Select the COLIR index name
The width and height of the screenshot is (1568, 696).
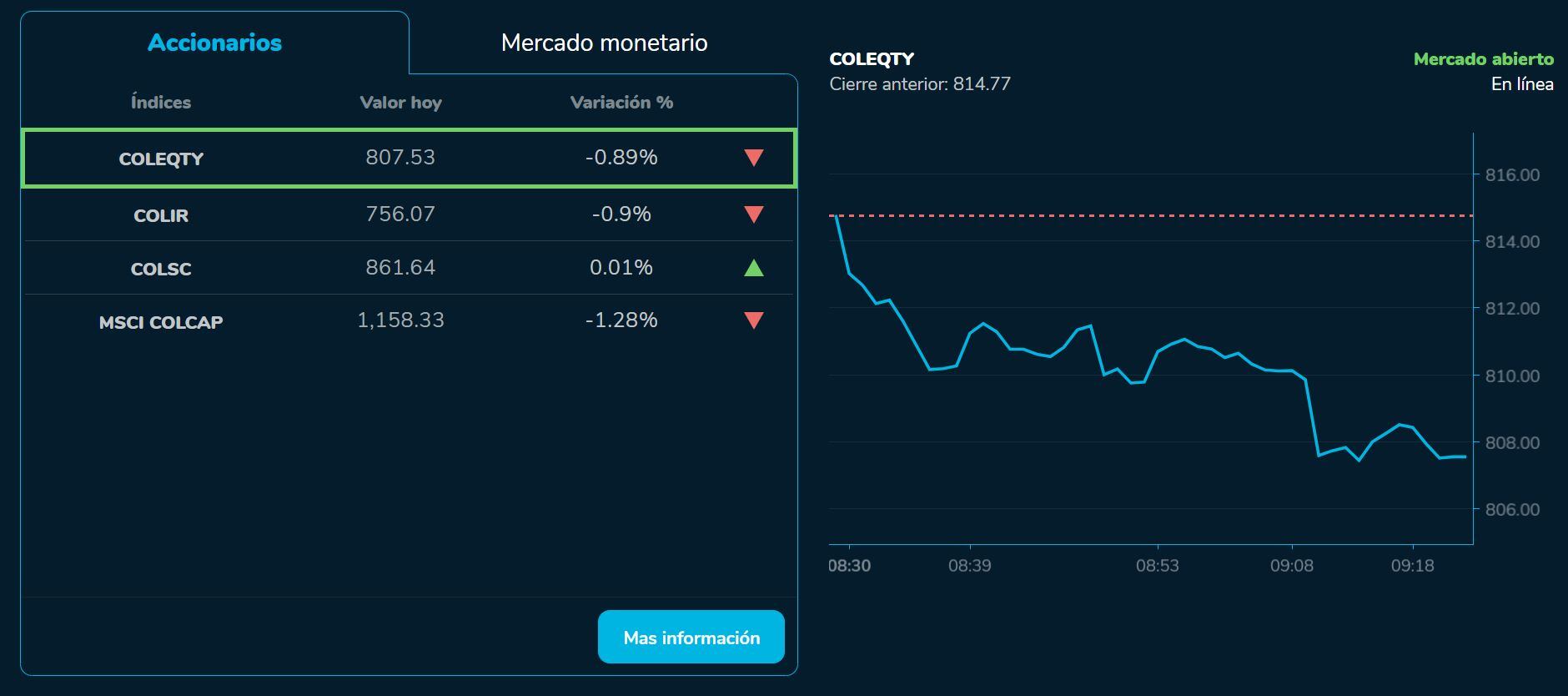coord(161,215)
